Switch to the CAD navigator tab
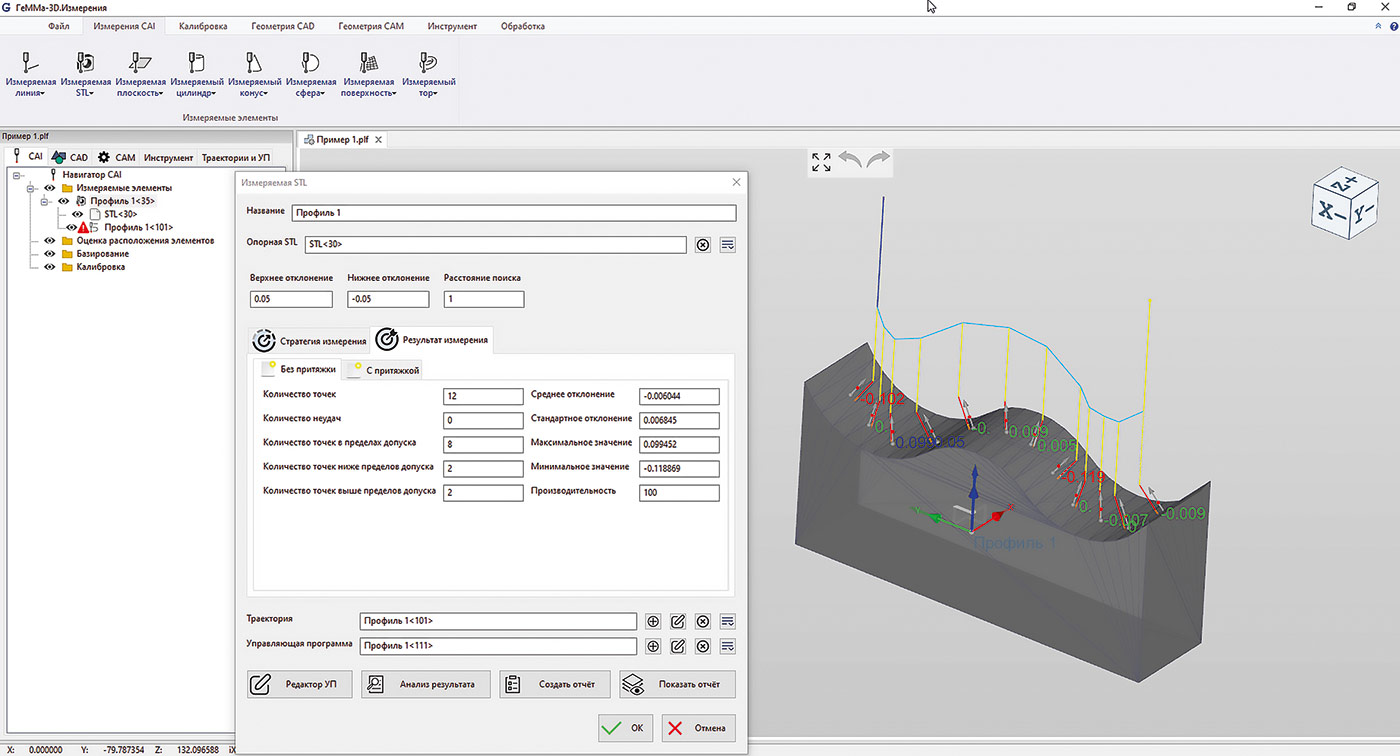 70,157
